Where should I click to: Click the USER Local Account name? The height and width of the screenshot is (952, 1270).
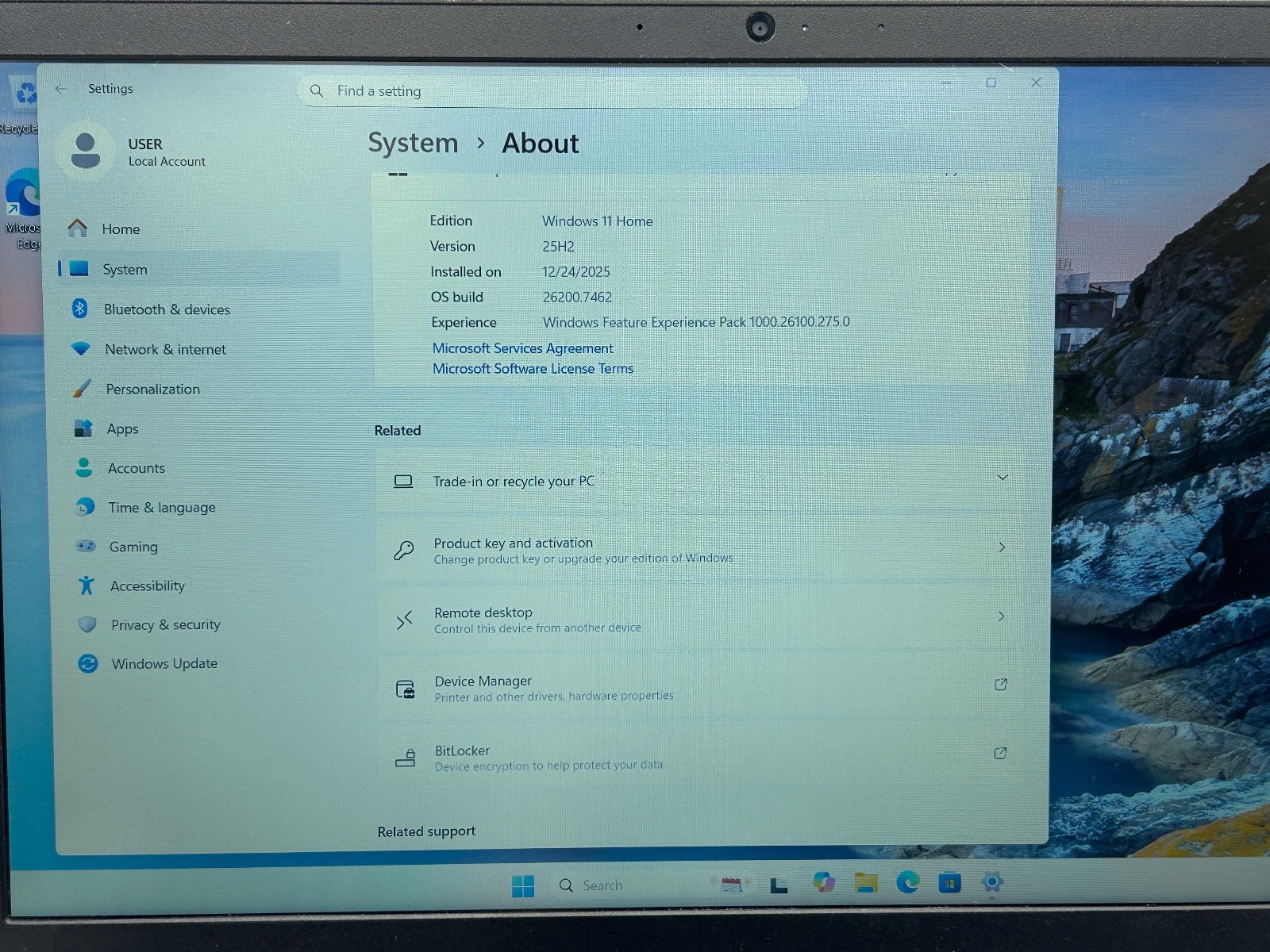point(167,152)
